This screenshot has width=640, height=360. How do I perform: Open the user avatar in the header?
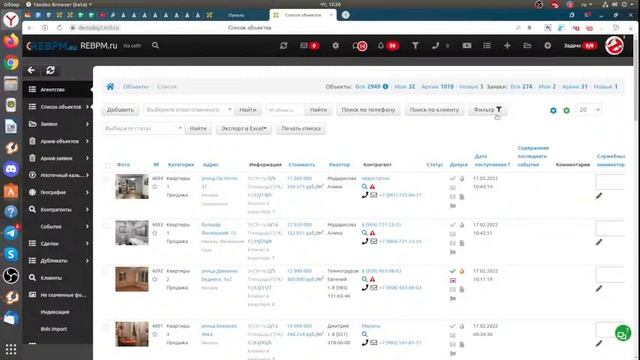(x=614, y=46)
